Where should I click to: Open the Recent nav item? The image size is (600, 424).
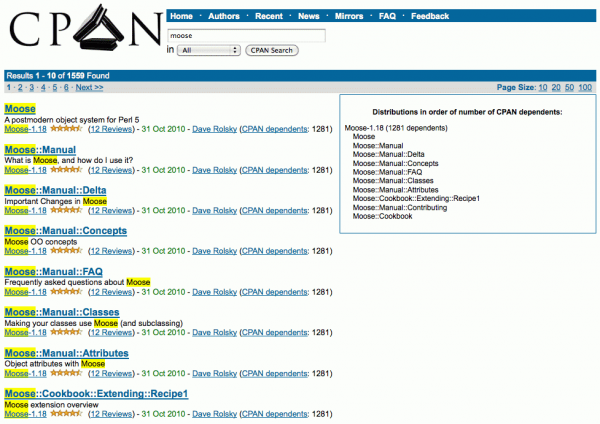coord(269,16)
